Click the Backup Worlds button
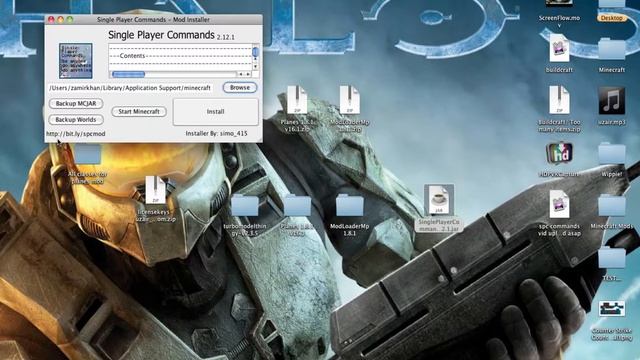Screen dimensions: 640x360 pyautogui.click(x=76, y=120)
